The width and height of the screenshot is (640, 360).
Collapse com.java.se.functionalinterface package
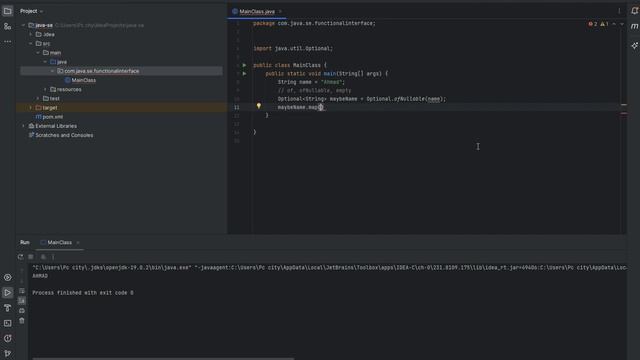[x=53, y=71]
